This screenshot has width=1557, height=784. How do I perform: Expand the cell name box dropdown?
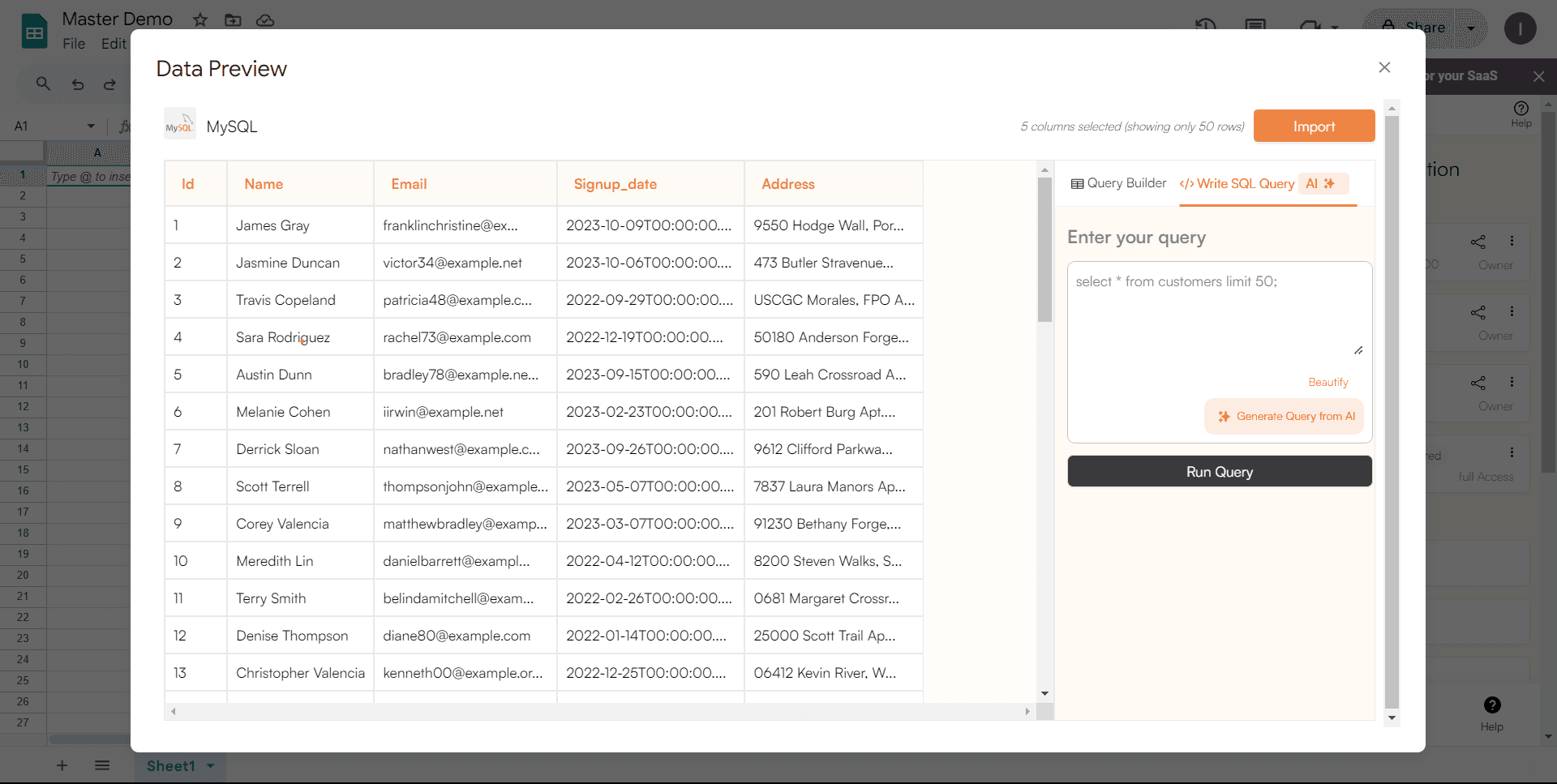point(91,126)
